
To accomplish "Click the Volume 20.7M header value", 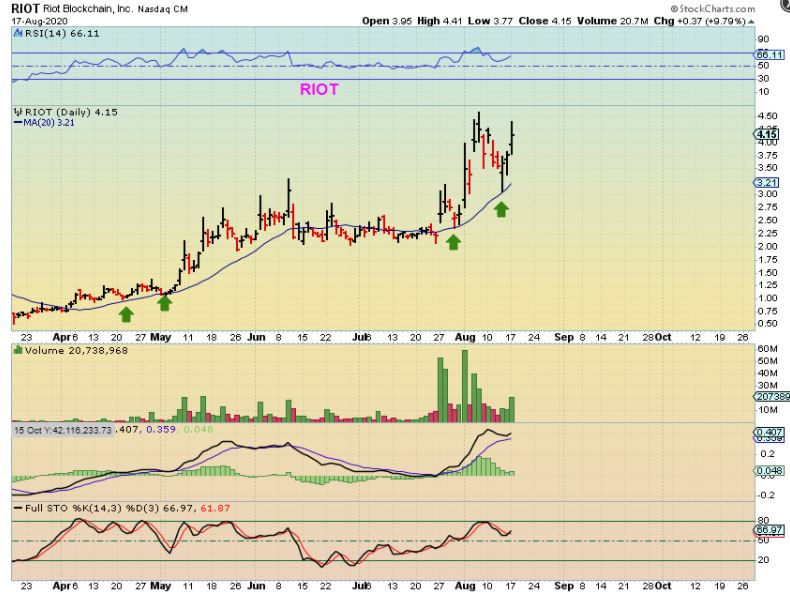I will pyautogui.click(x=612, y=21).
